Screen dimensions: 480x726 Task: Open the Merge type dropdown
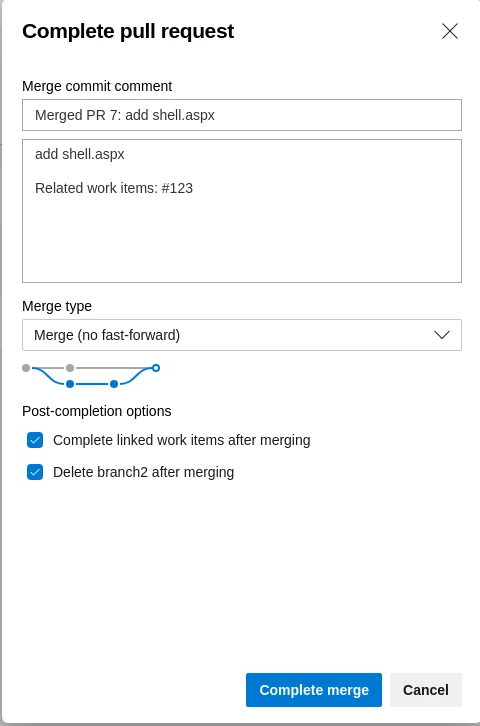tap(242, 335)
